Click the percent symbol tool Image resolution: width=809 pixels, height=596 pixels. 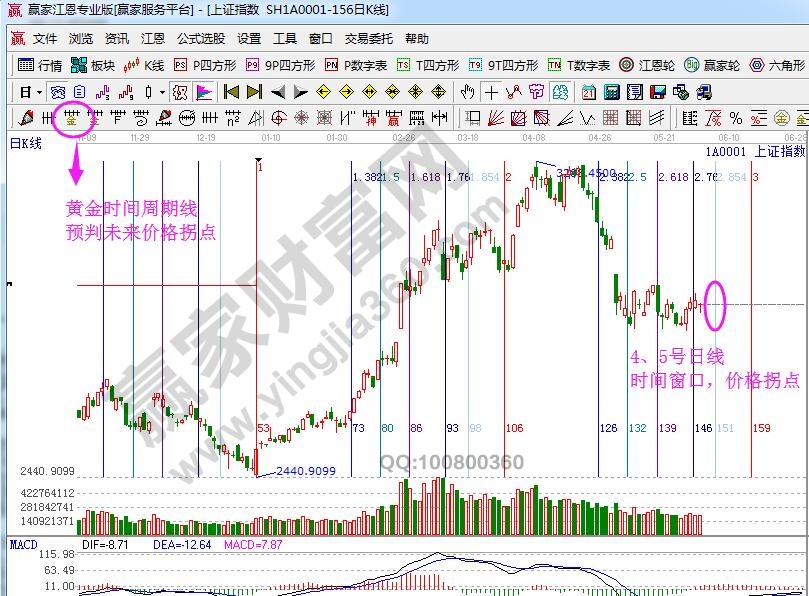point(735,117)
